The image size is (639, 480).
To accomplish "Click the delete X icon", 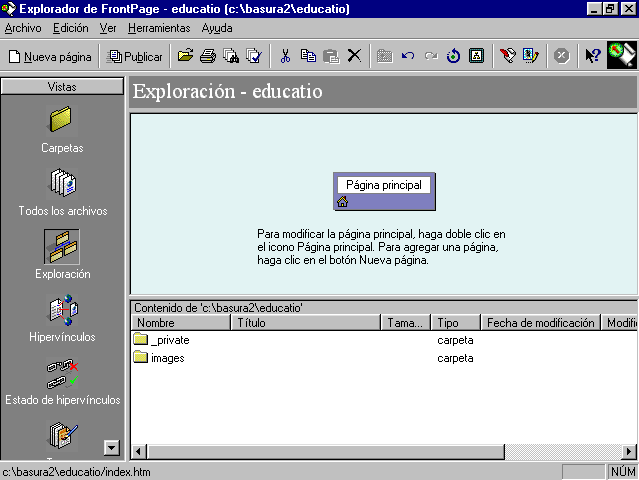I will (x=354, y=56).
